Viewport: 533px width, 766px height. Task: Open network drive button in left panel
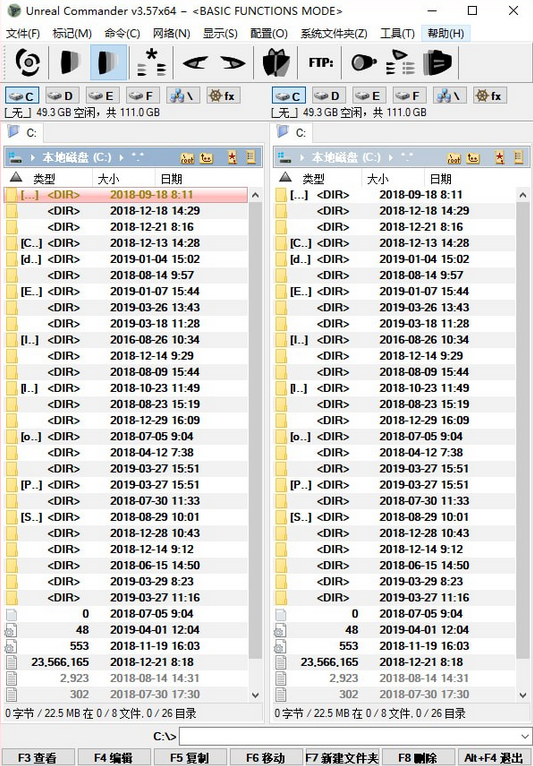183,96
